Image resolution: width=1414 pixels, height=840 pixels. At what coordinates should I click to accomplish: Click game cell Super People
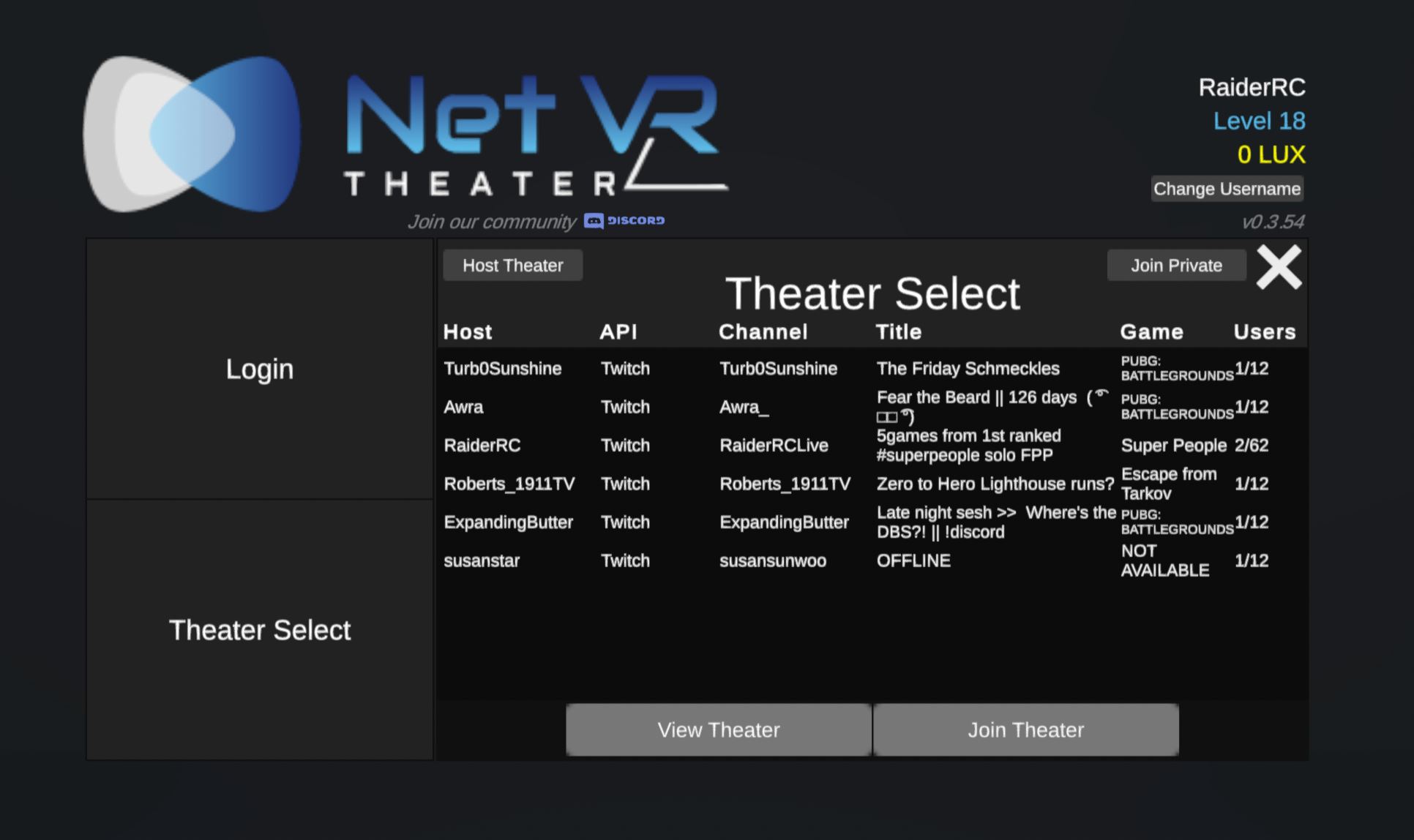(1173, 445)
